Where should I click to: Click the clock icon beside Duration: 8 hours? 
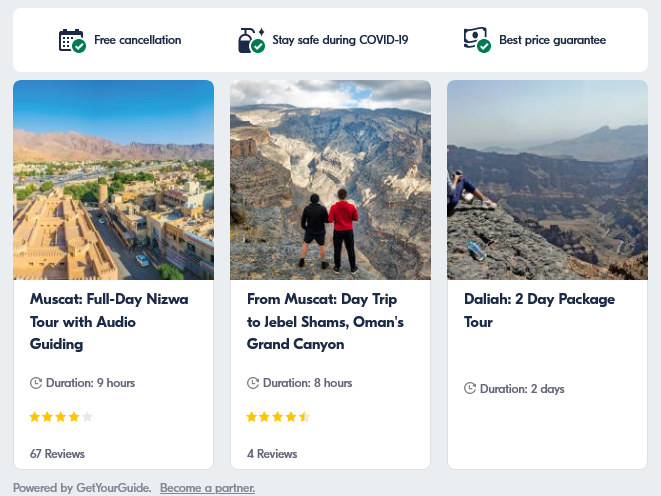(x=253, y=383)
